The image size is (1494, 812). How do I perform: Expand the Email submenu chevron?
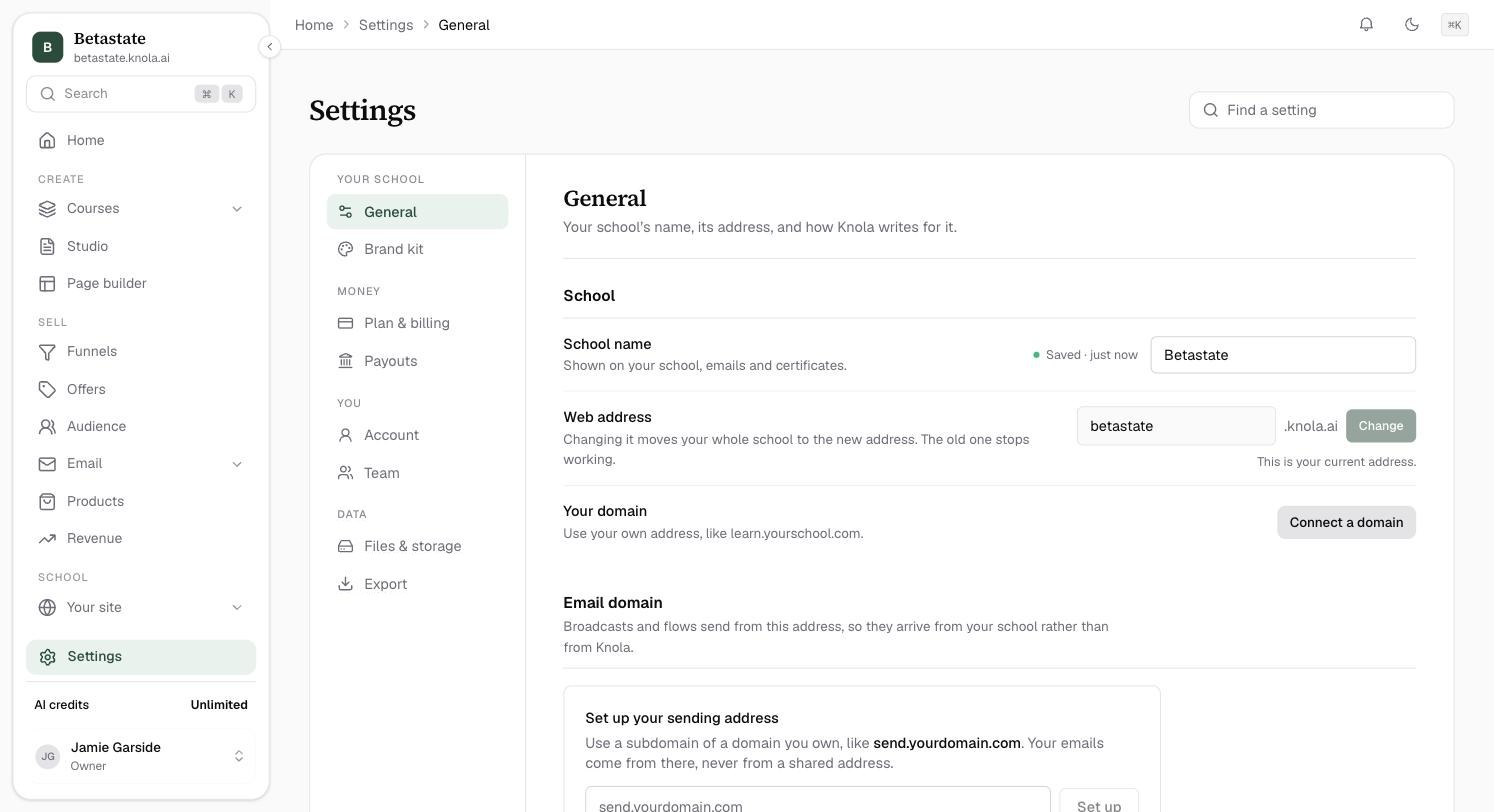(237, 464)
